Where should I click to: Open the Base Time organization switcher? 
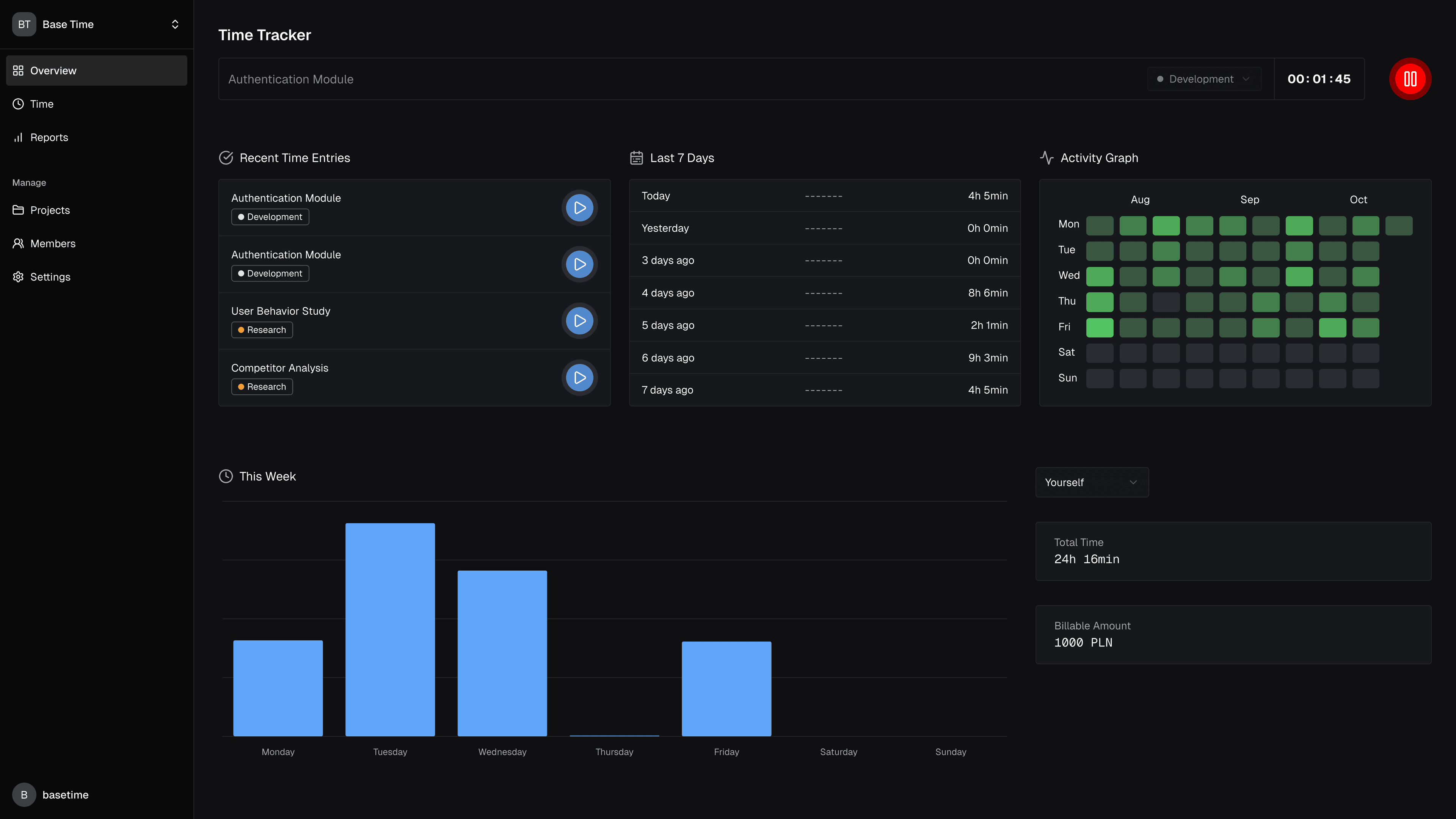(96, 24)
